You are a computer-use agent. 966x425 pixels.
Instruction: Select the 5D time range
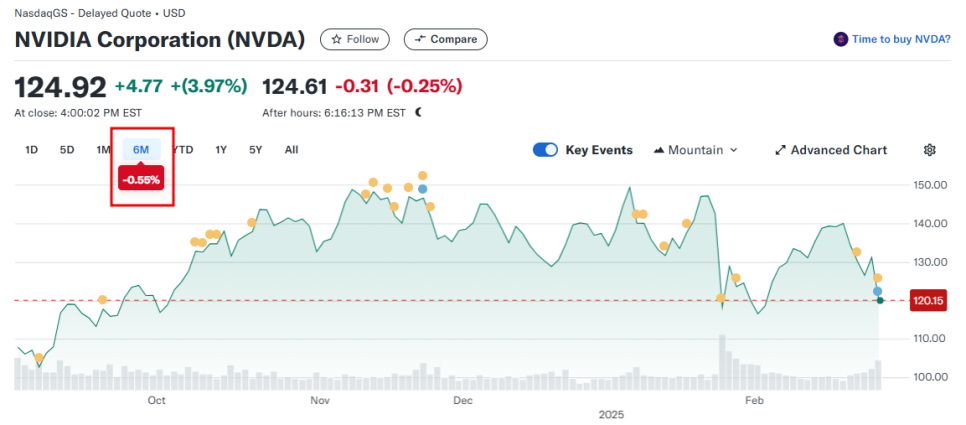(x=67, y=150)
